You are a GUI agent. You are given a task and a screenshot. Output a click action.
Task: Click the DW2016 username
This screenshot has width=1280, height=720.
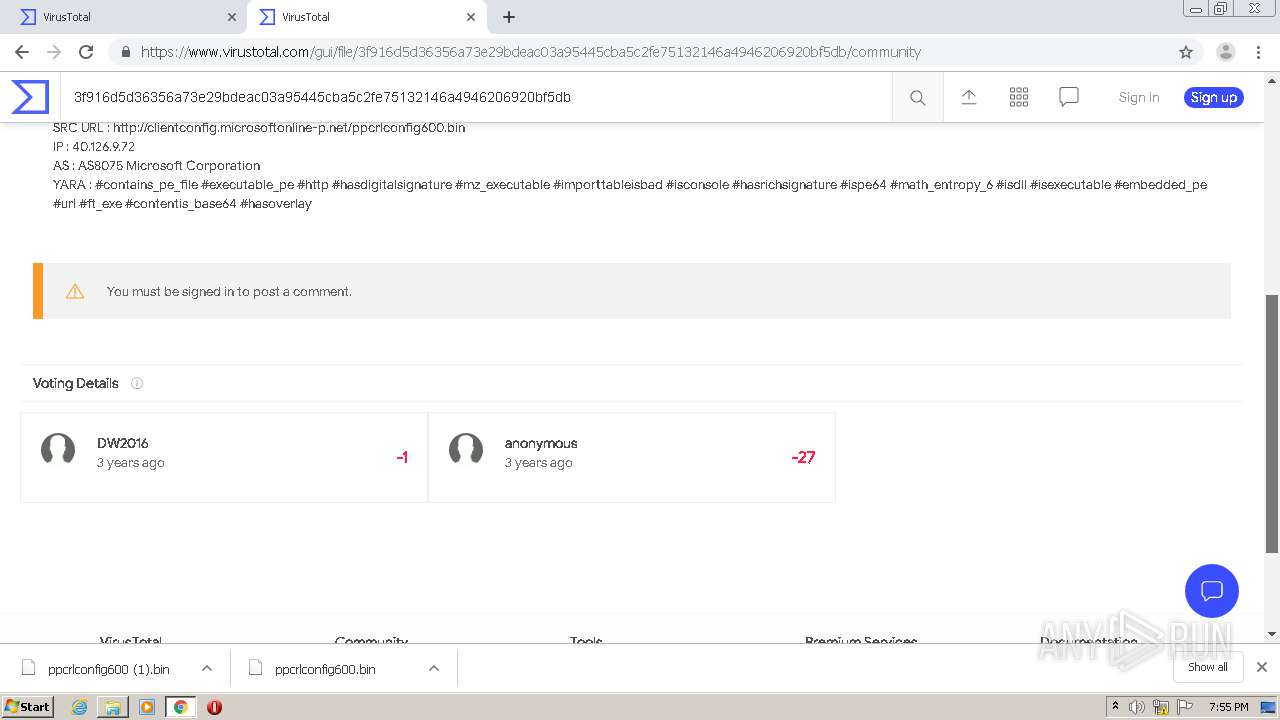point(123,443)
